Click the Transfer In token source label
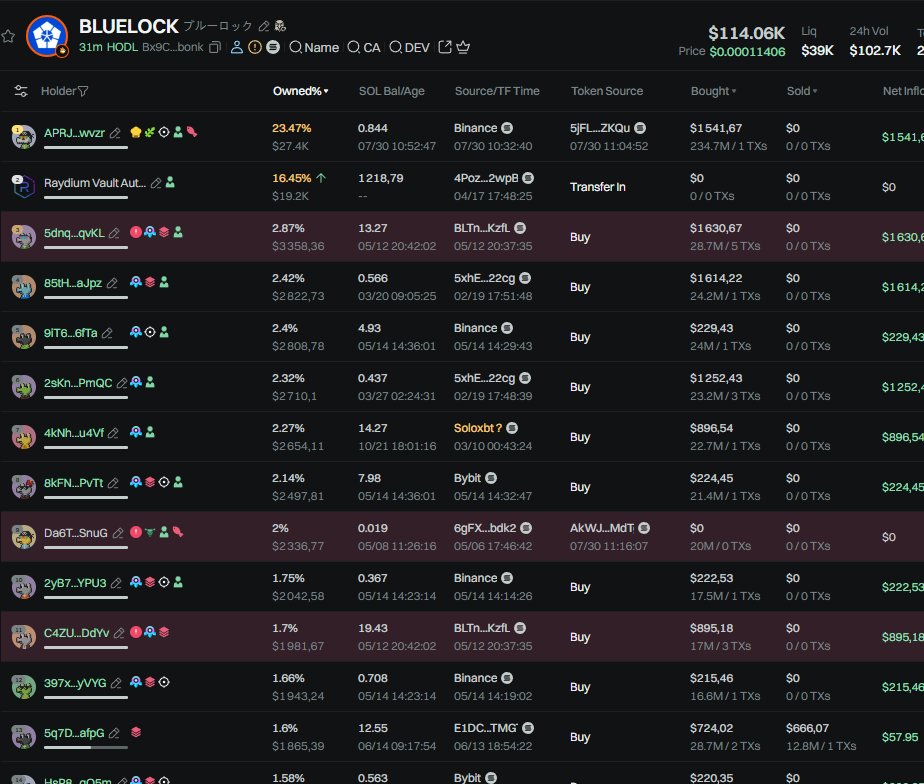This screenshot has width=924, height=784. (598, 187)
